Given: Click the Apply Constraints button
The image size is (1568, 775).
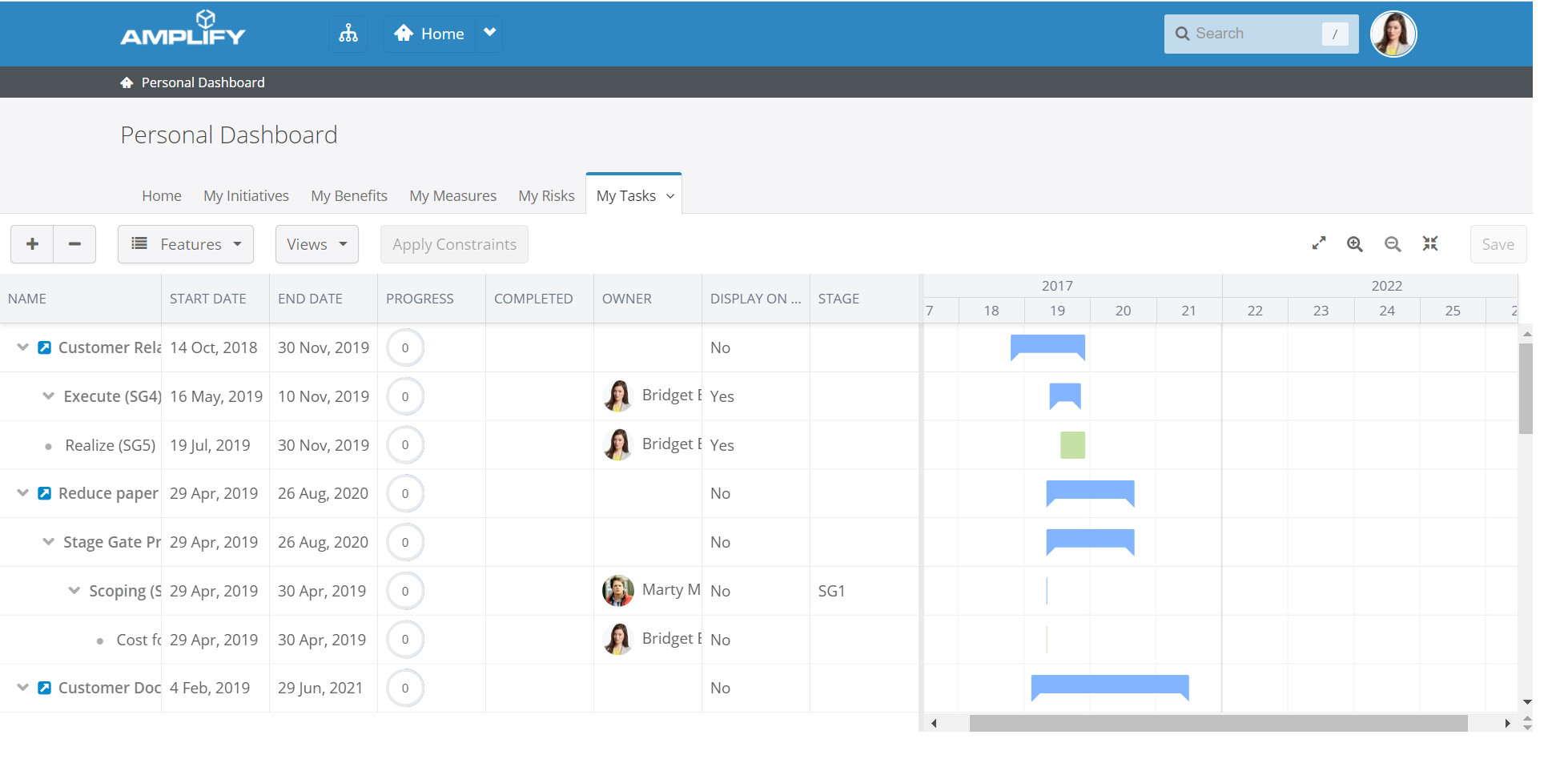Looking at the screenshot, I should coord(454,244).
